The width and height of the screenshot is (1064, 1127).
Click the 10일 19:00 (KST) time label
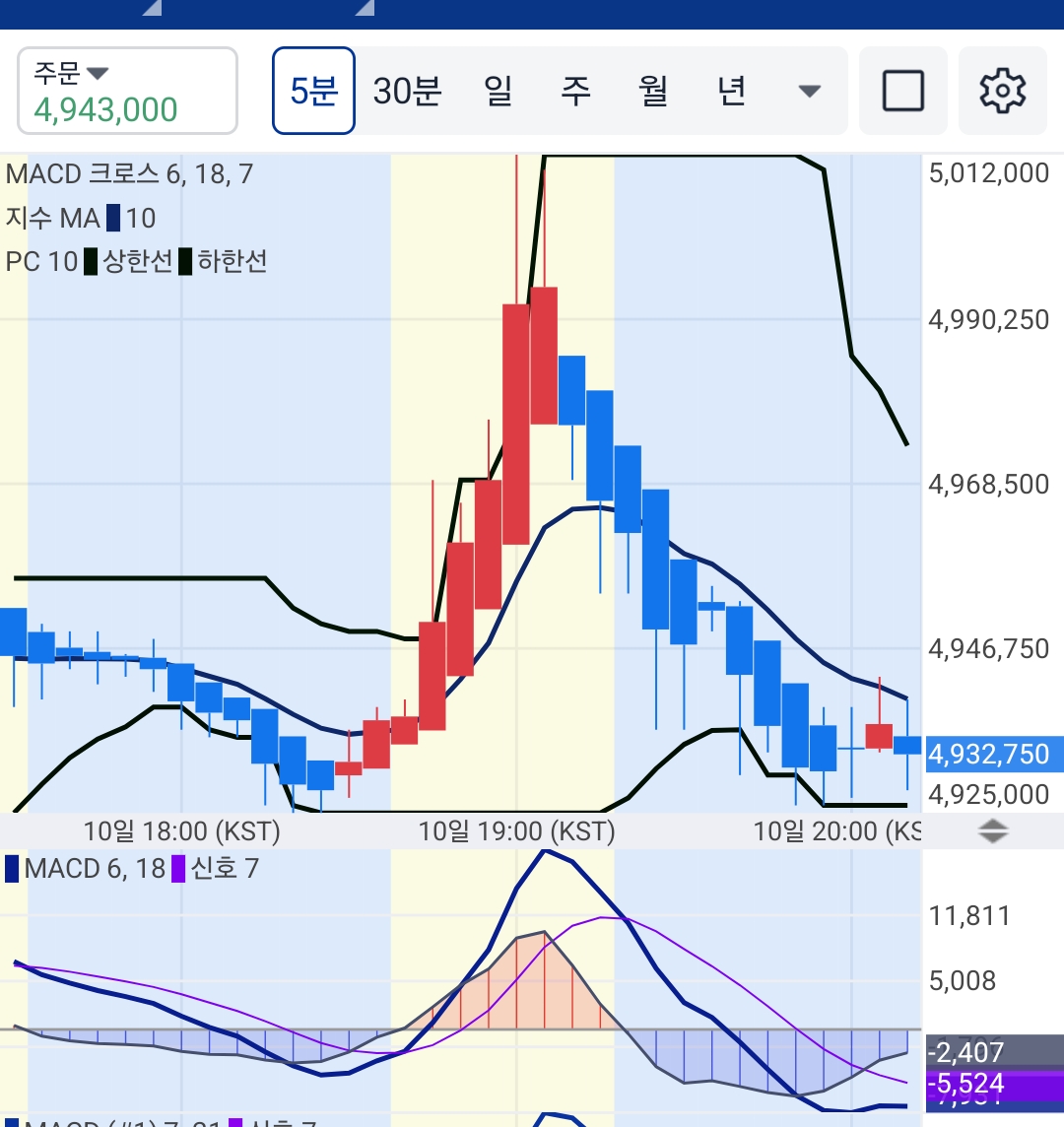click(x=516, y=831)
